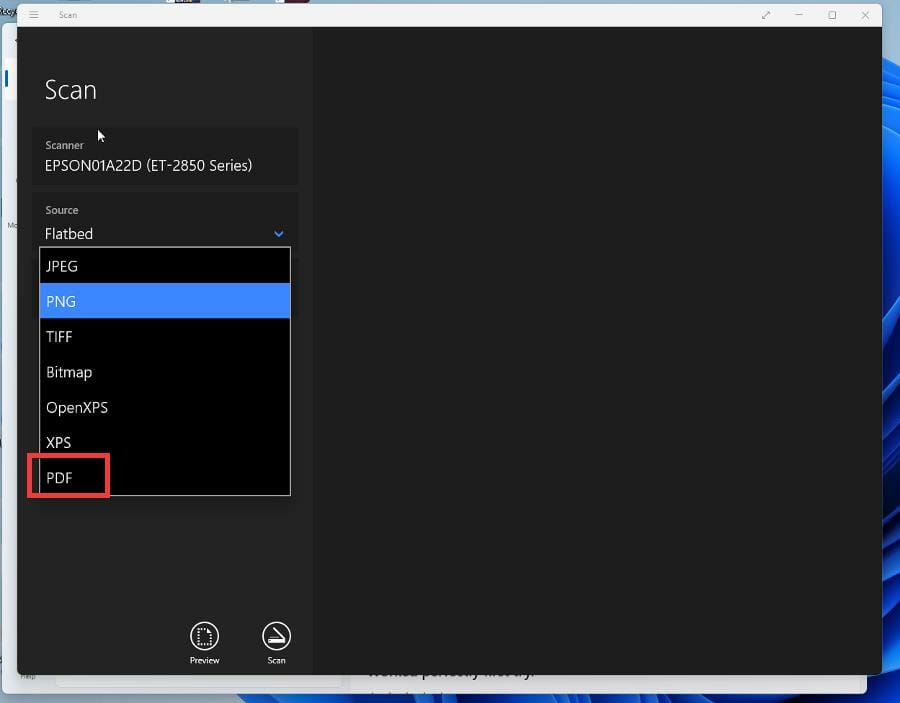Viewport: 900px width, 703px height.
Task: Choose Bitmap file type
Action: (165, 372)
